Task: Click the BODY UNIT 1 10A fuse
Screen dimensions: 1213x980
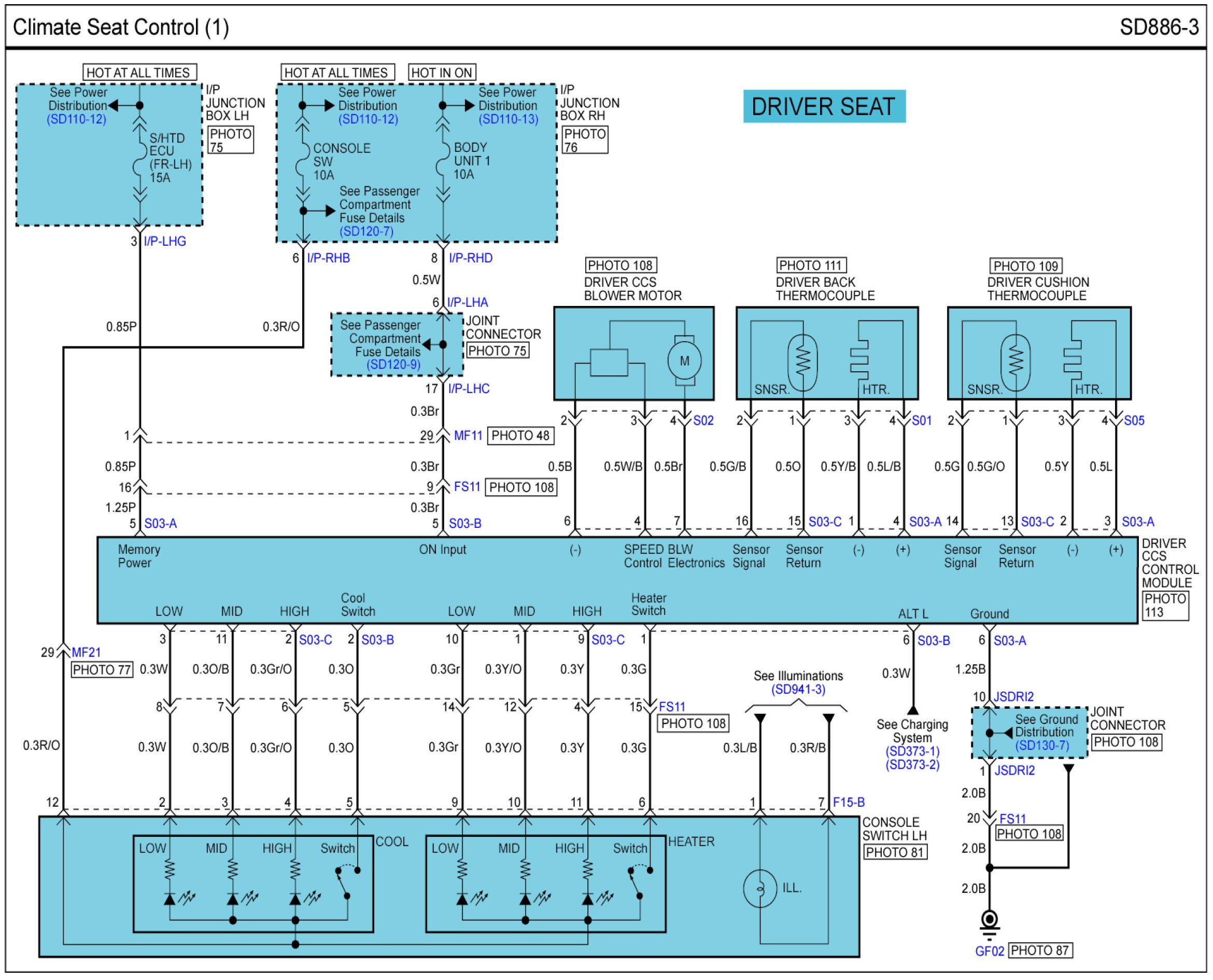Action: [443, 160]
